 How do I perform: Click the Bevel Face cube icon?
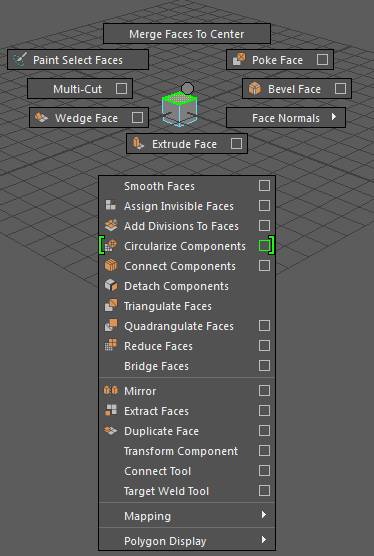pos(255,89)
